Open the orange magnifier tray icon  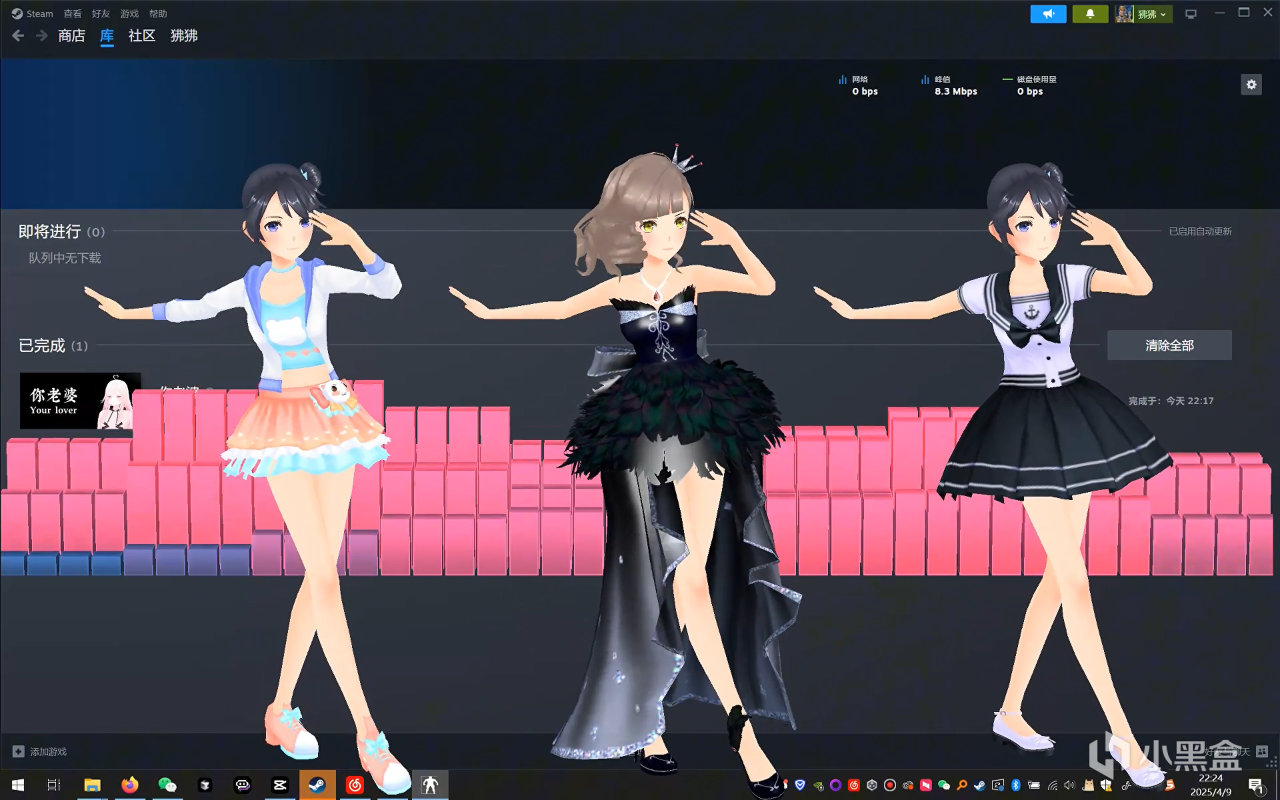(961, 785)
